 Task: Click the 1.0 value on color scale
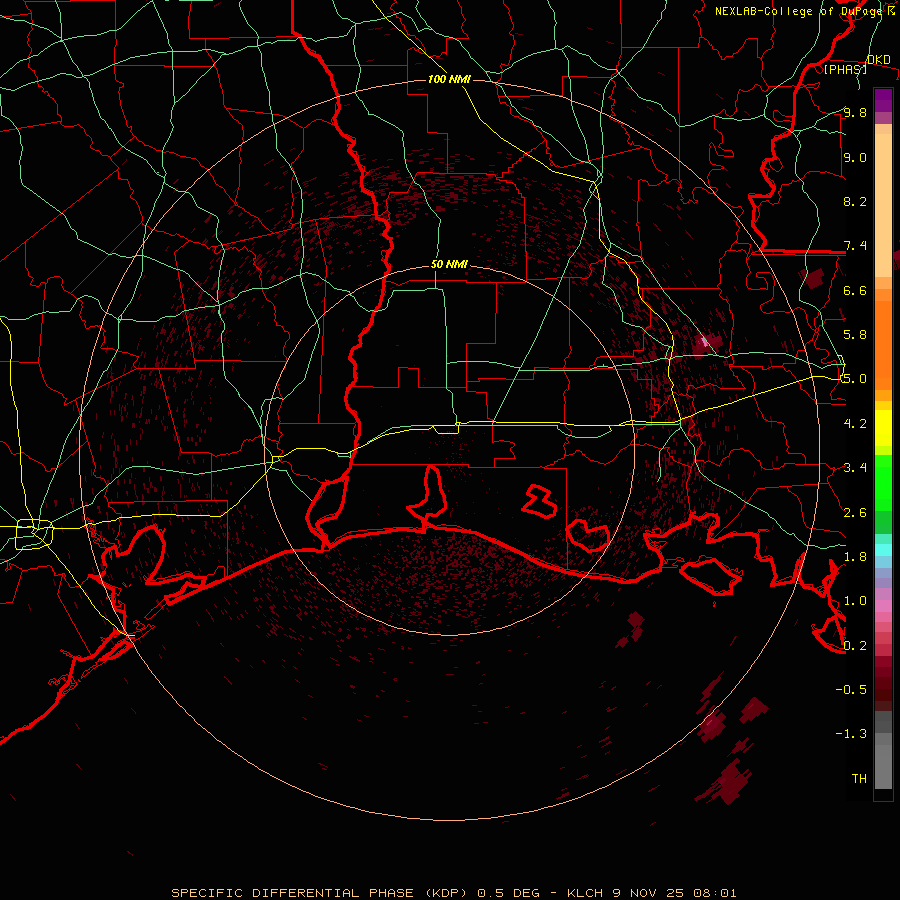coord(855,600)
